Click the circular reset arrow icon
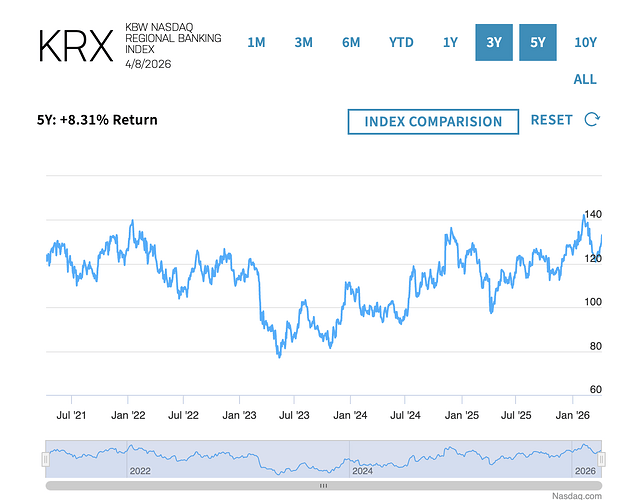This screenshot has height=500, width=624. pyautogui.click(x=592, y=119)
